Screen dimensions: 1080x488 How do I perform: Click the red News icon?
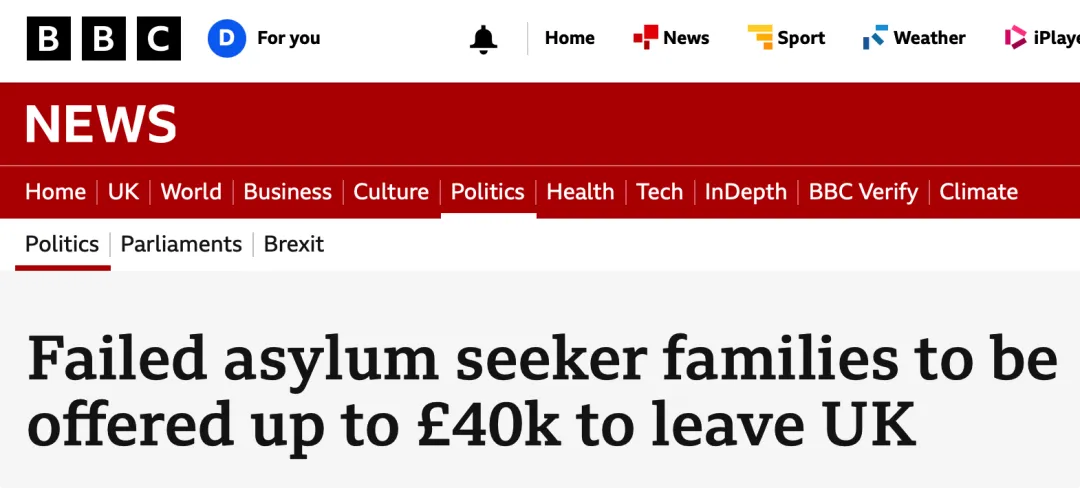[645, 38]
